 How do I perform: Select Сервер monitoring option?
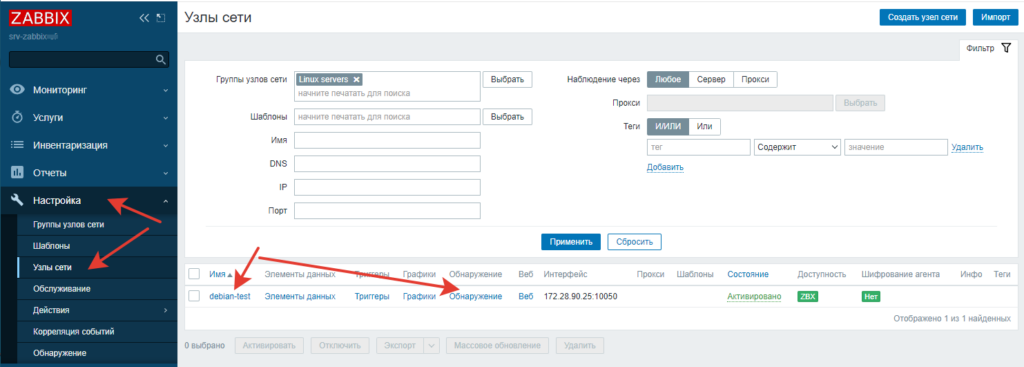[x=711, y=79]
